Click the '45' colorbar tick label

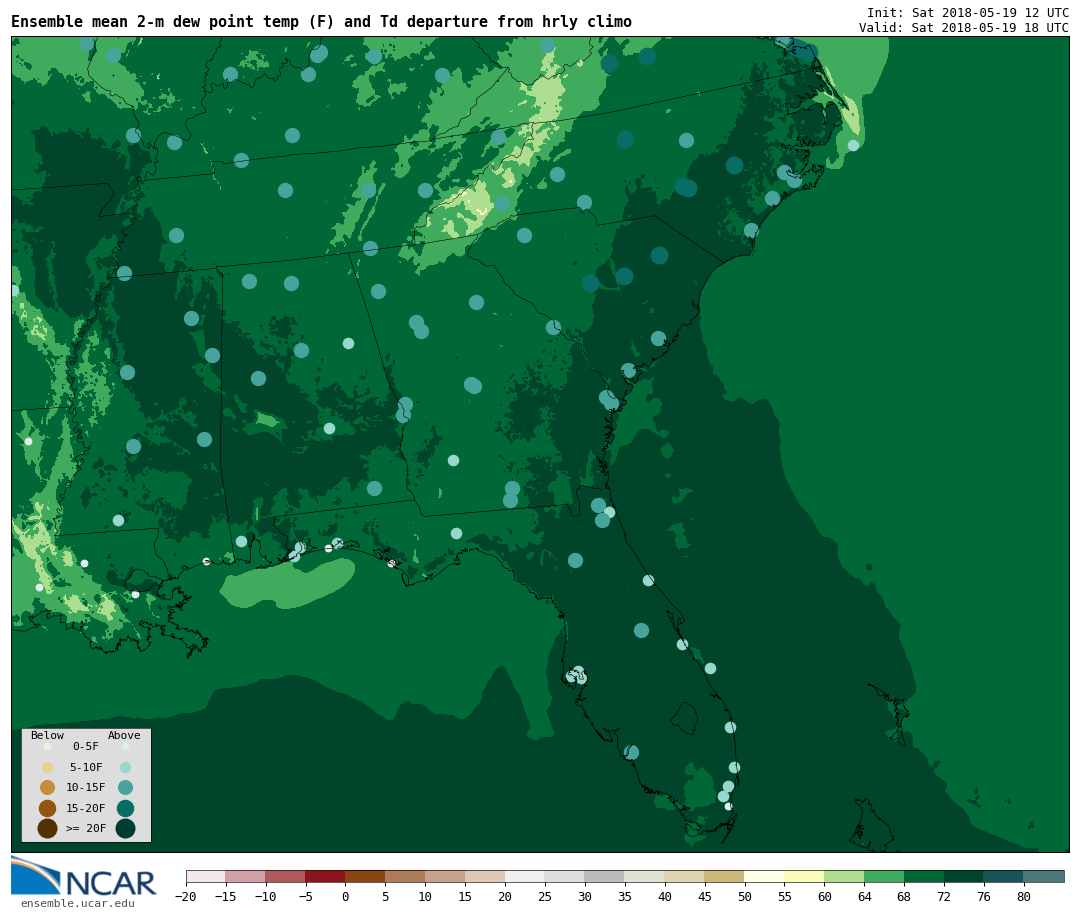705,896
